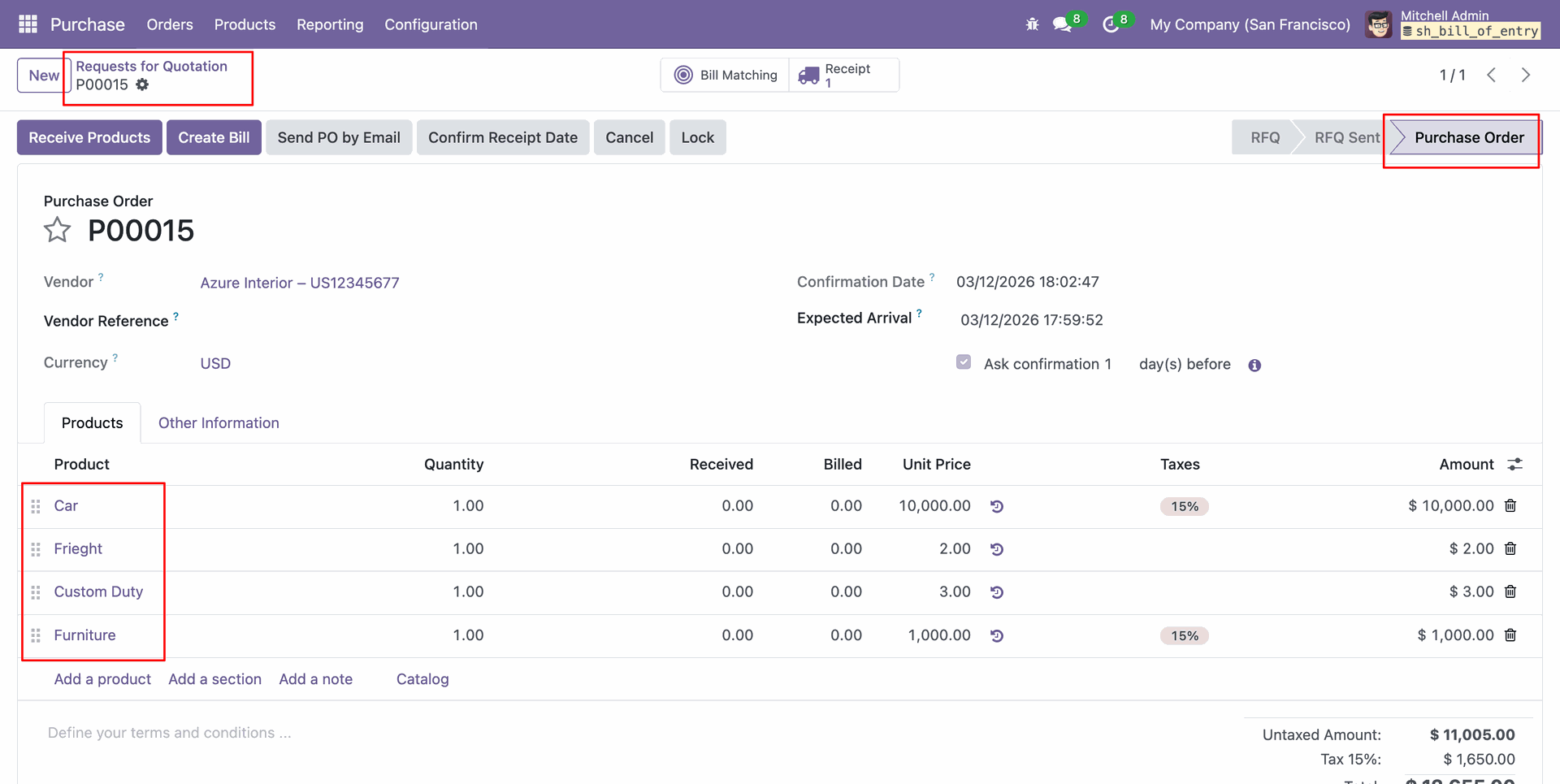Screen dimensions: 1560x784
Task: Click the debug bug icon
Action: point(1032,24)
